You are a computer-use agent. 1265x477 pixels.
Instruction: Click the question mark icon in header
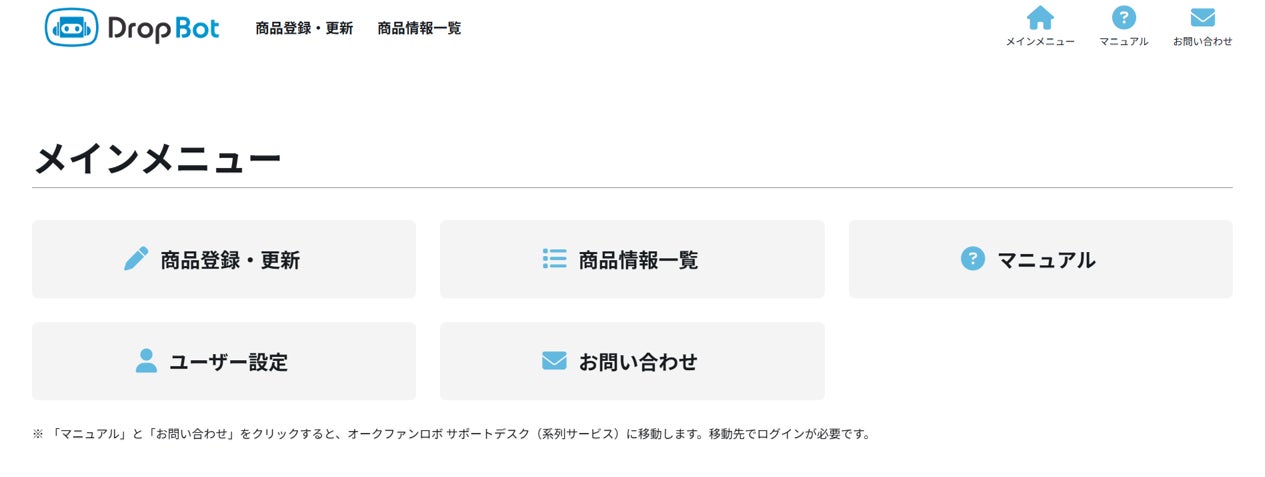1124,18
